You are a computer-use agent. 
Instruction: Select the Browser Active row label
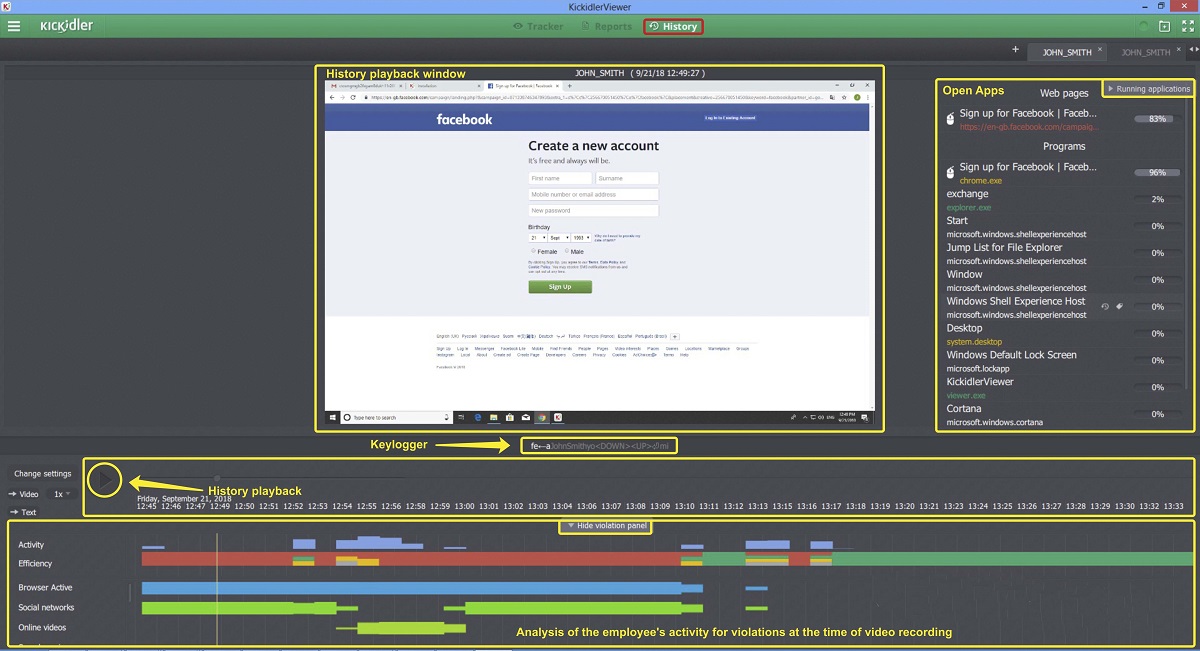45,588
